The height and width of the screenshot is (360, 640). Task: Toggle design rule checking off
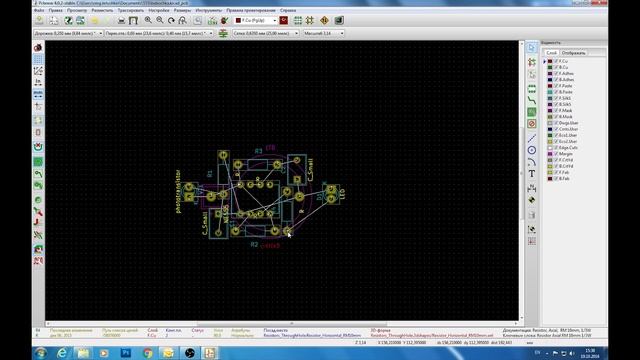point(38,48)
